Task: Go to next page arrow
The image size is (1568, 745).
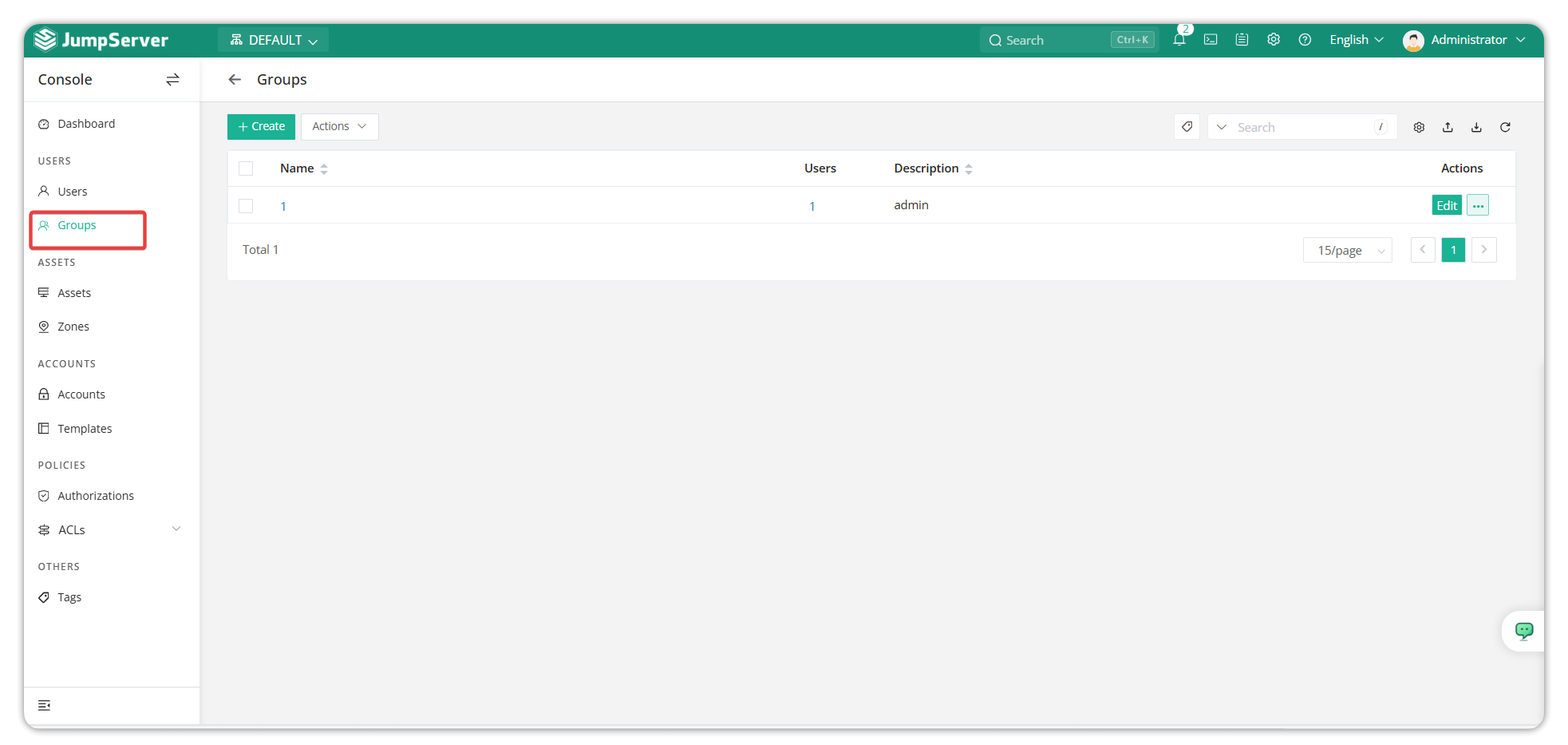Action: [1484, 250]
